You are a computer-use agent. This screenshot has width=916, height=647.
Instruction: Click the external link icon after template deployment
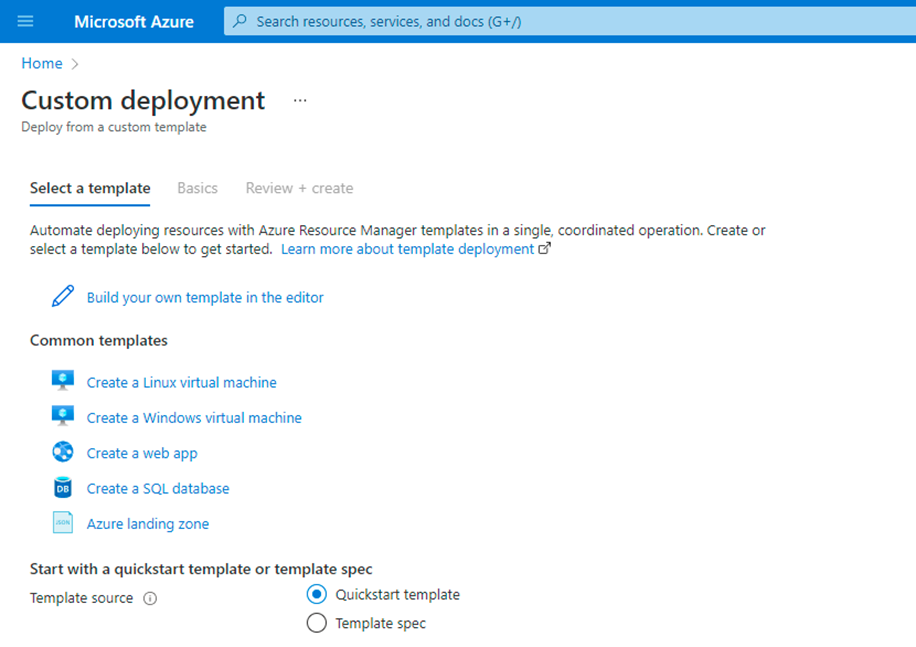(x=544, y=248)
